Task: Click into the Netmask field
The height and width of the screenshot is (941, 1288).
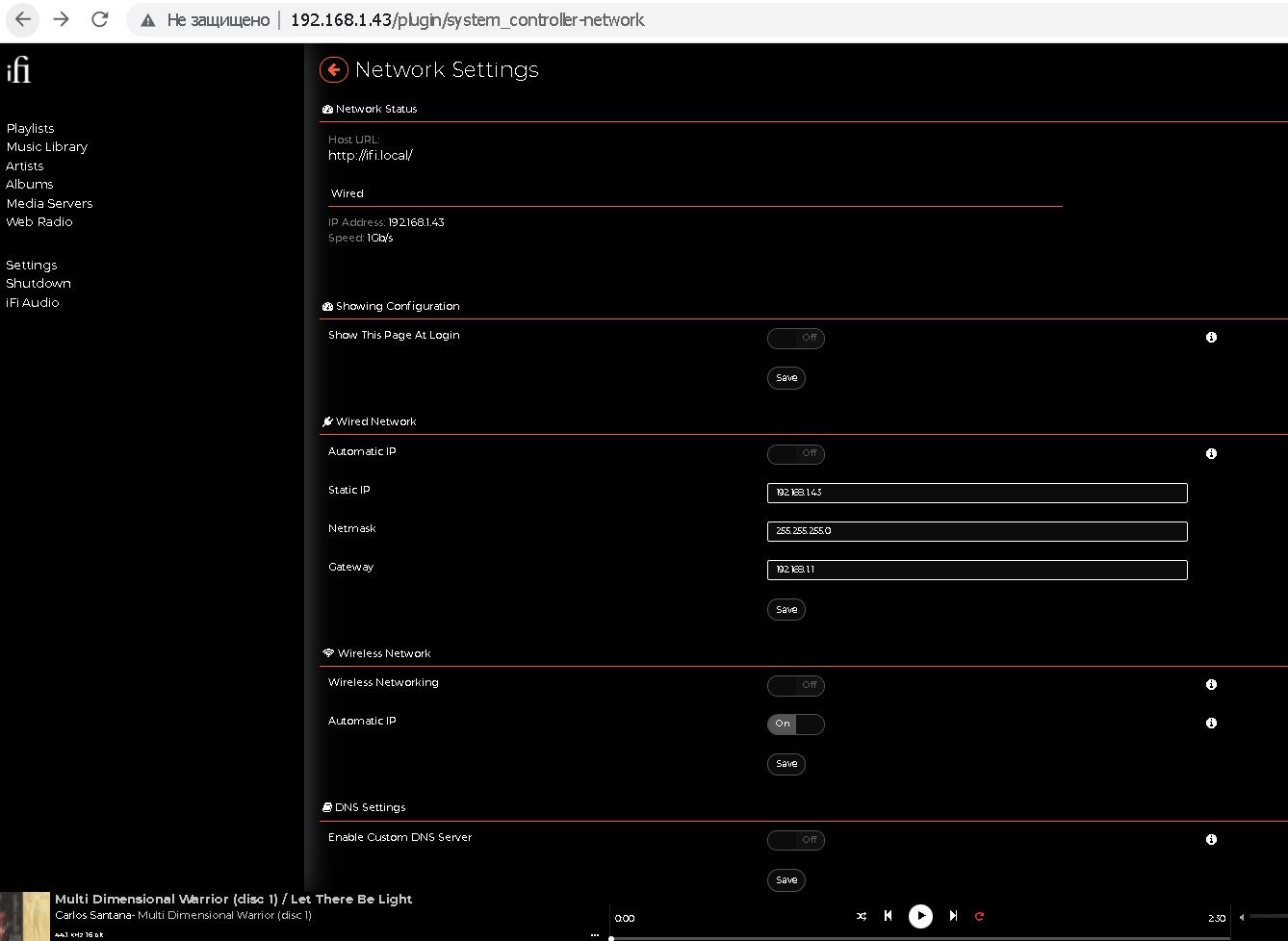Action: tap(977, 531)
